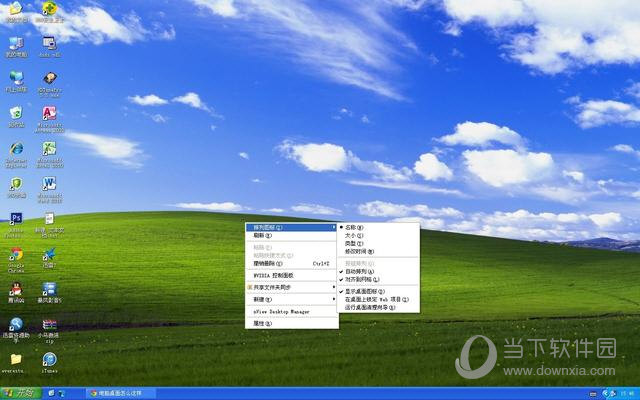Click 刷新 (Refresh) in the context menu
The image size is (640, 400).
coord(291,236)
